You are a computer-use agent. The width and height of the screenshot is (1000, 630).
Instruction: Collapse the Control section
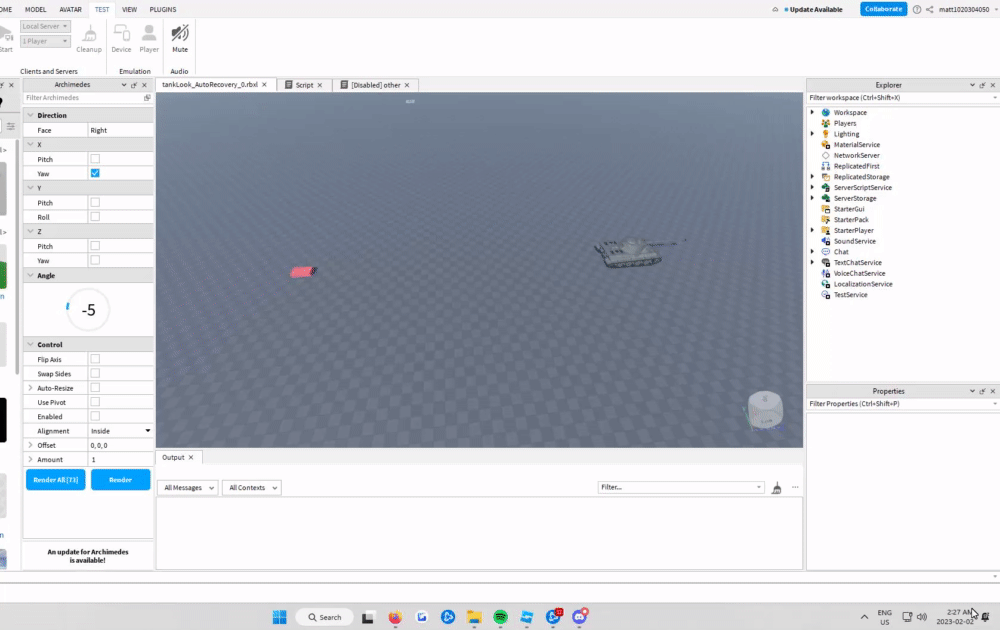[30, 344]
